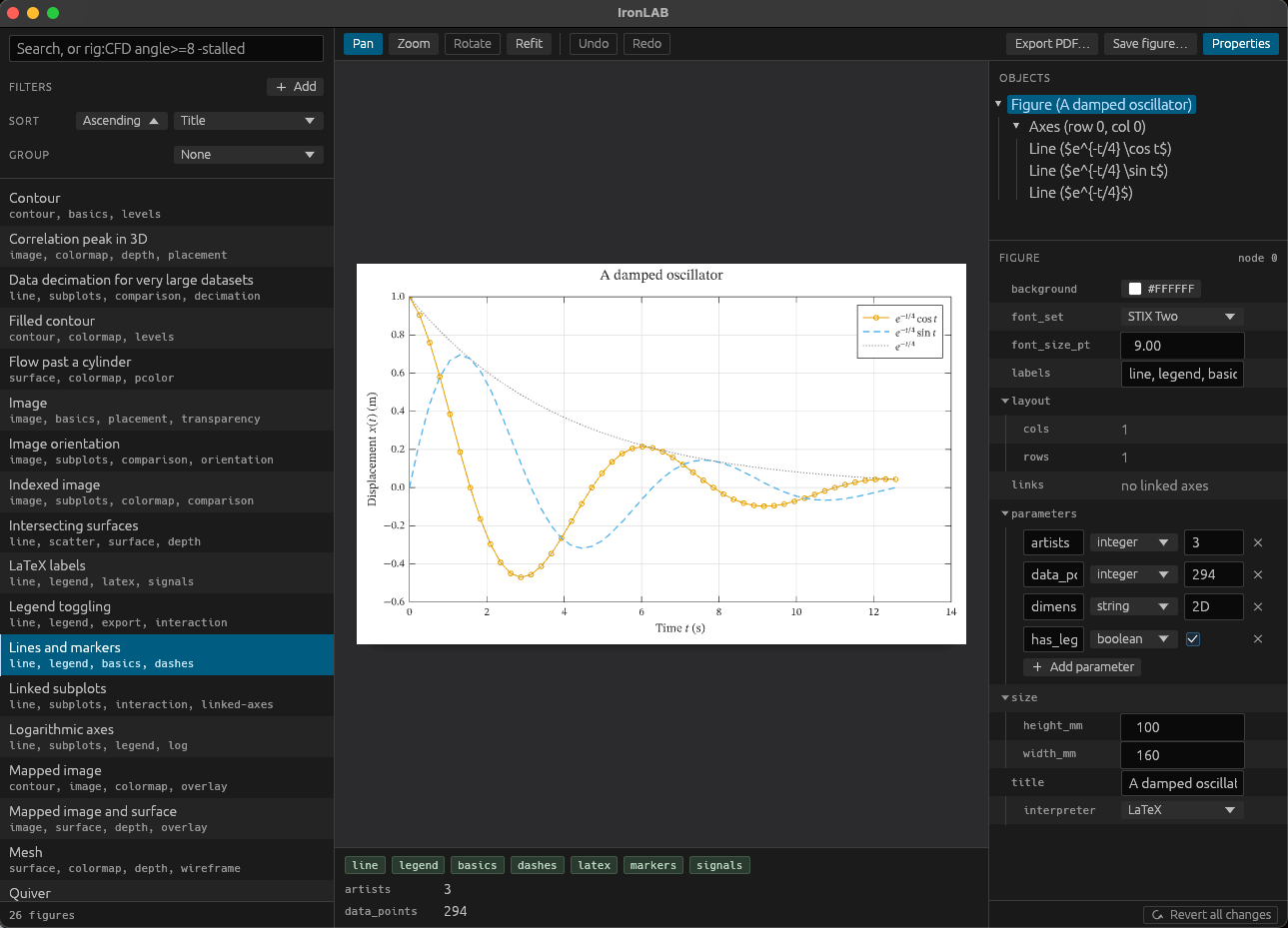
Task: Collapse the Figure node in Objects tree
Action: pyautogui.click(x=998, y=105)
